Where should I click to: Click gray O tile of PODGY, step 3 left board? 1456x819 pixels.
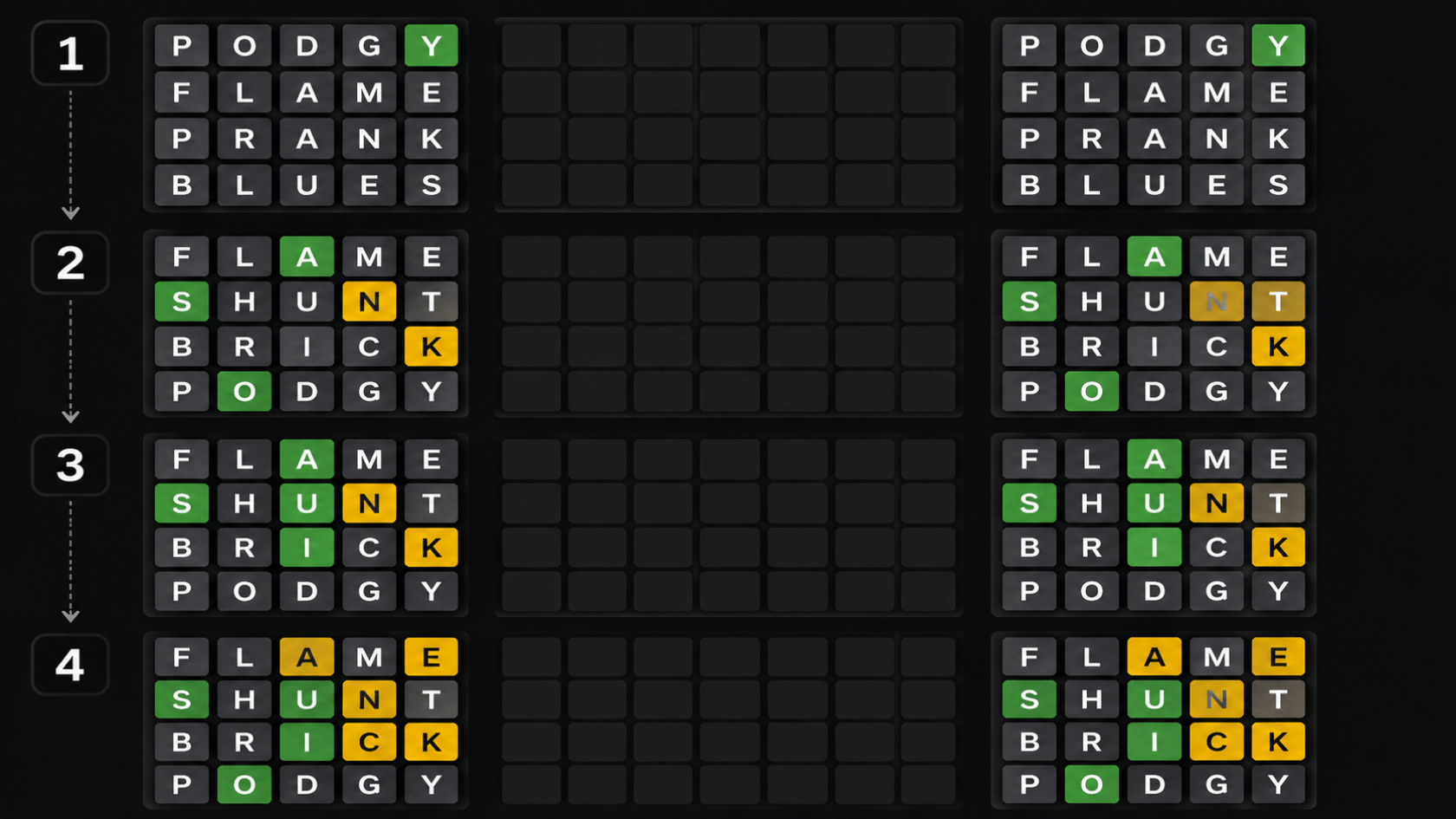point(244,592)
